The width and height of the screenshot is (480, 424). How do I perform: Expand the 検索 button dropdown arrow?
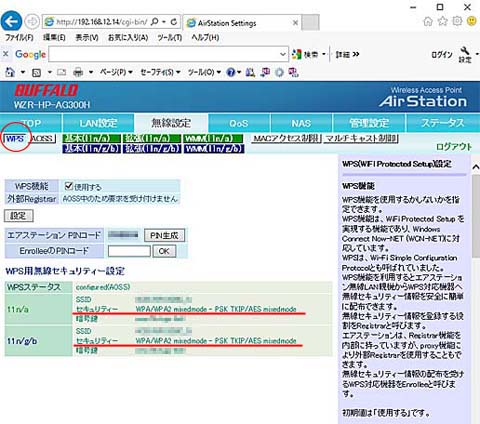click(x=323, y=54)
